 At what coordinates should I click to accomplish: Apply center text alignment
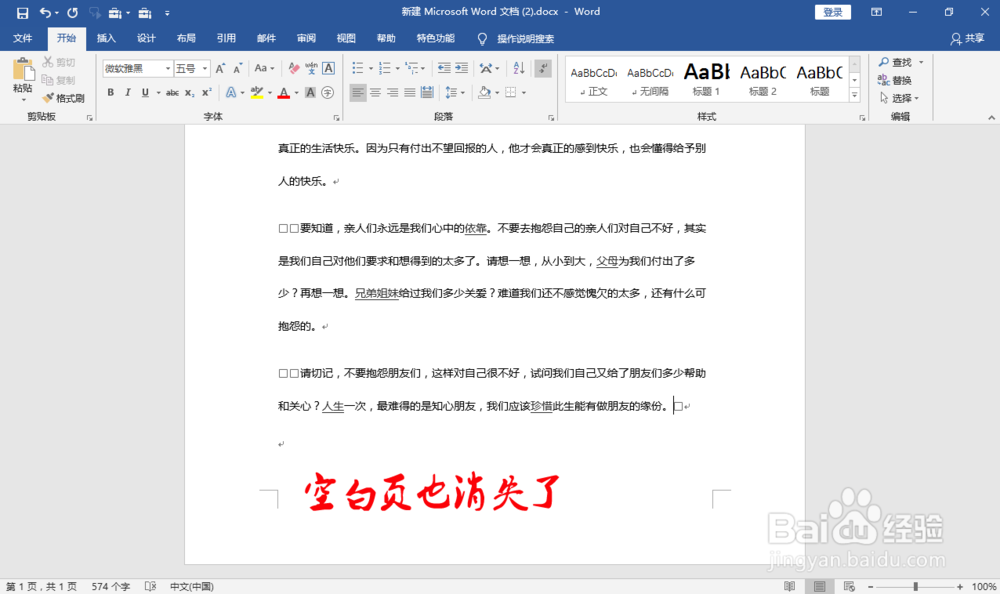click(375, 92)
